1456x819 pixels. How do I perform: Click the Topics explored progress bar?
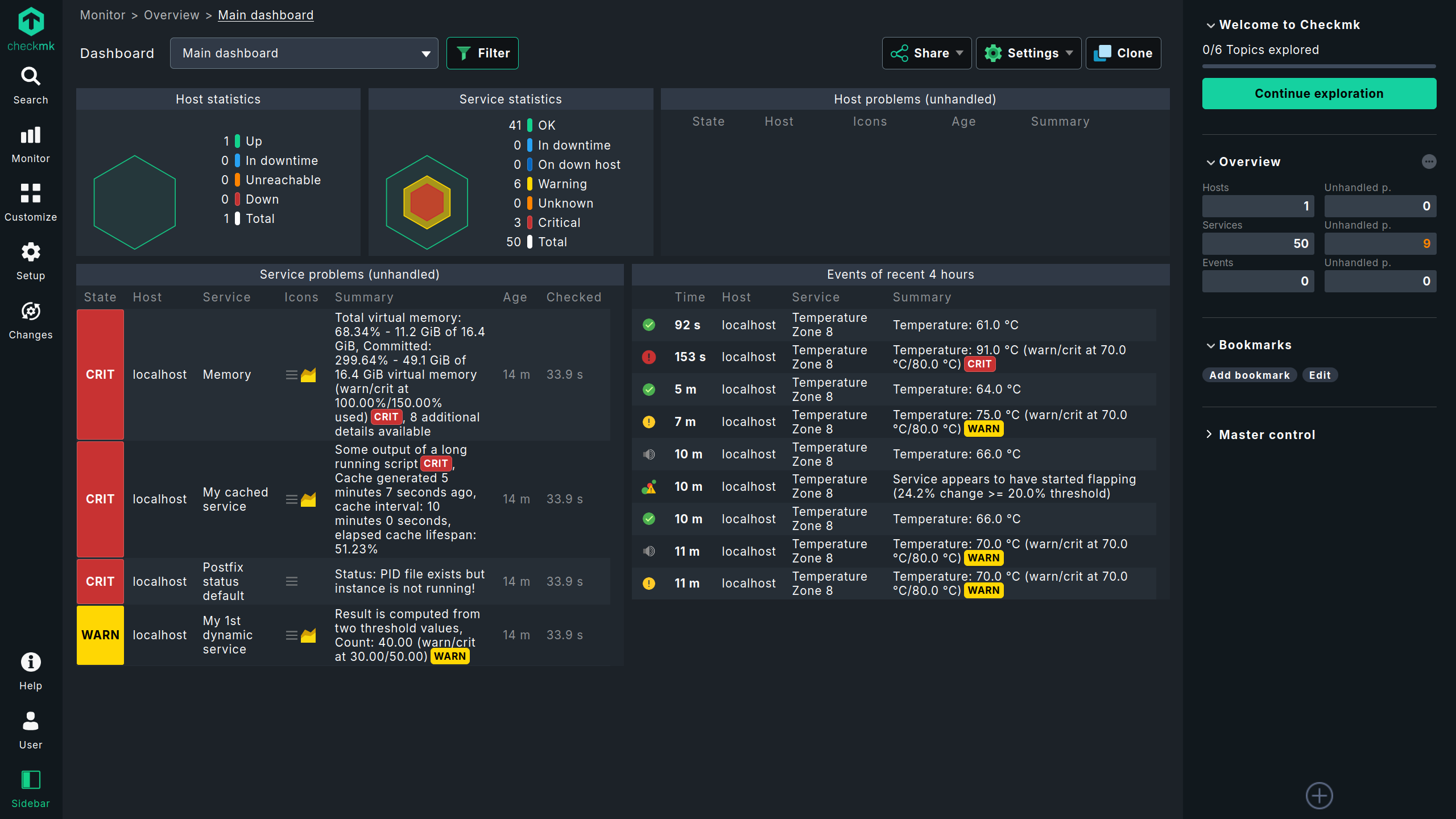tap(1318, 67)
